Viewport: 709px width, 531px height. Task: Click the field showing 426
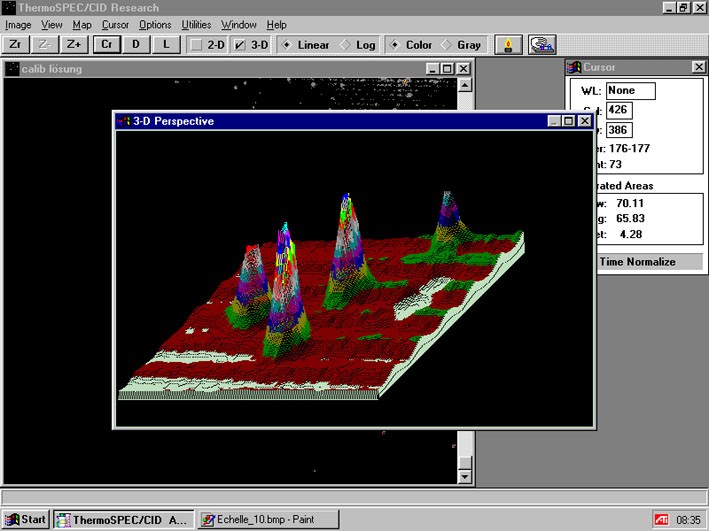click(x=619, y=110)
